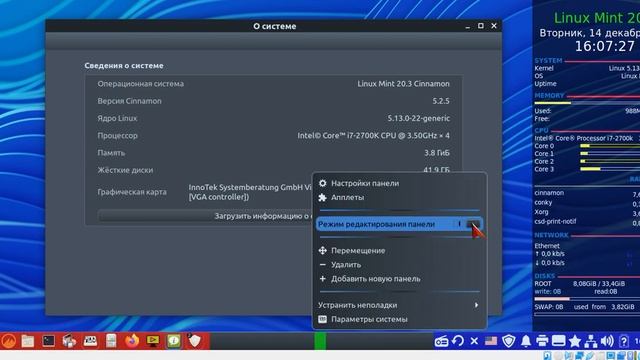Maximize the О системе window
640x360 pixels.
click(481, 26)
